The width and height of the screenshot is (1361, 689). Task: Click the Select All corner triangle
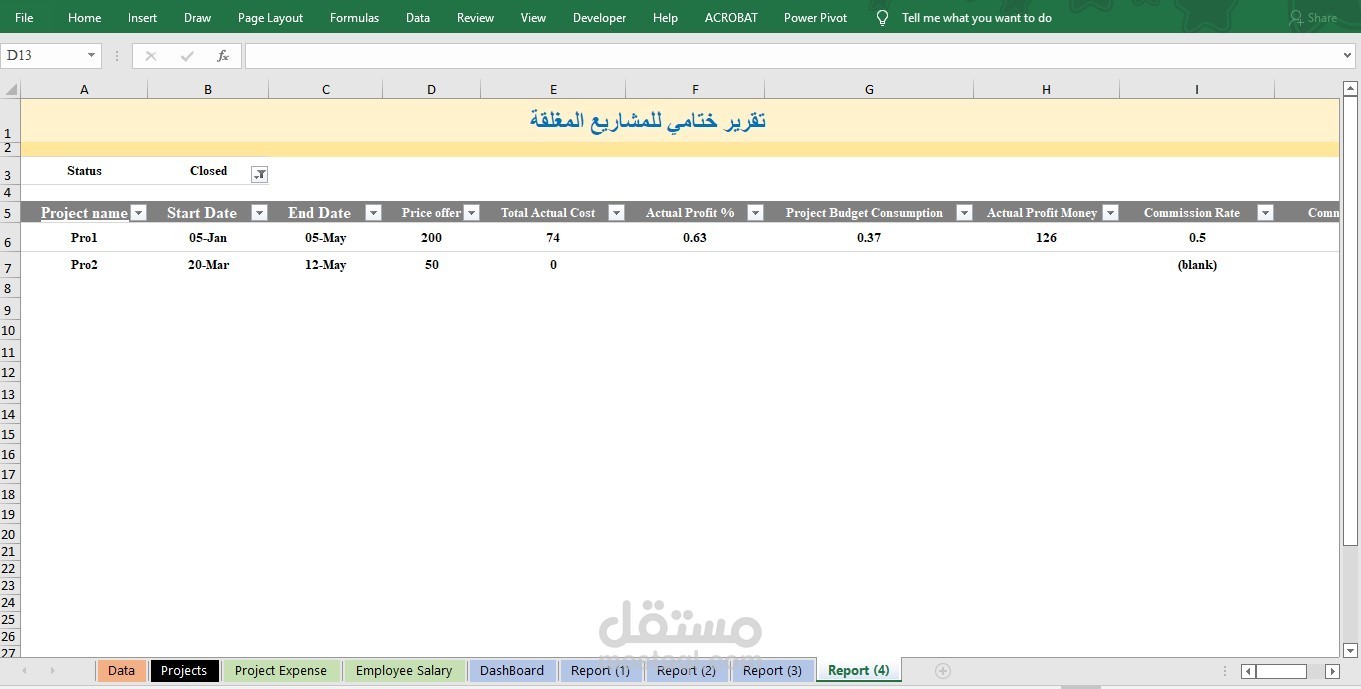click(10, 89)
